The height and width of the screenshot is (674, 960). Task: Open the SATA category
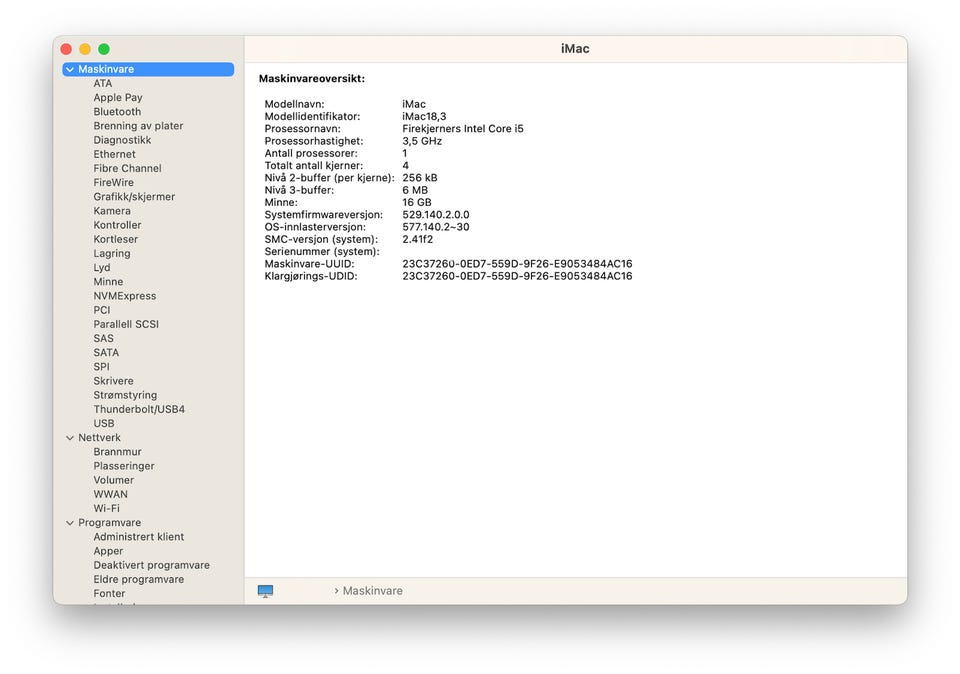point(106,353)
